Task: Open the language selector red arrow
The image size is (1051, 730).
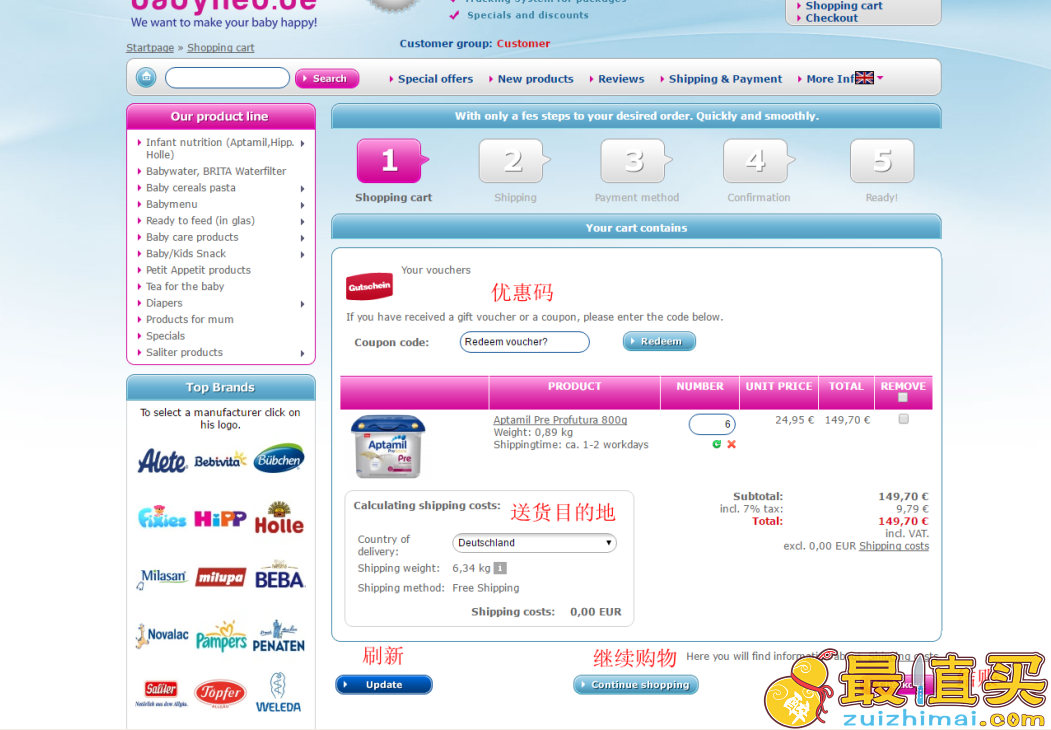Action: [880, 78]
